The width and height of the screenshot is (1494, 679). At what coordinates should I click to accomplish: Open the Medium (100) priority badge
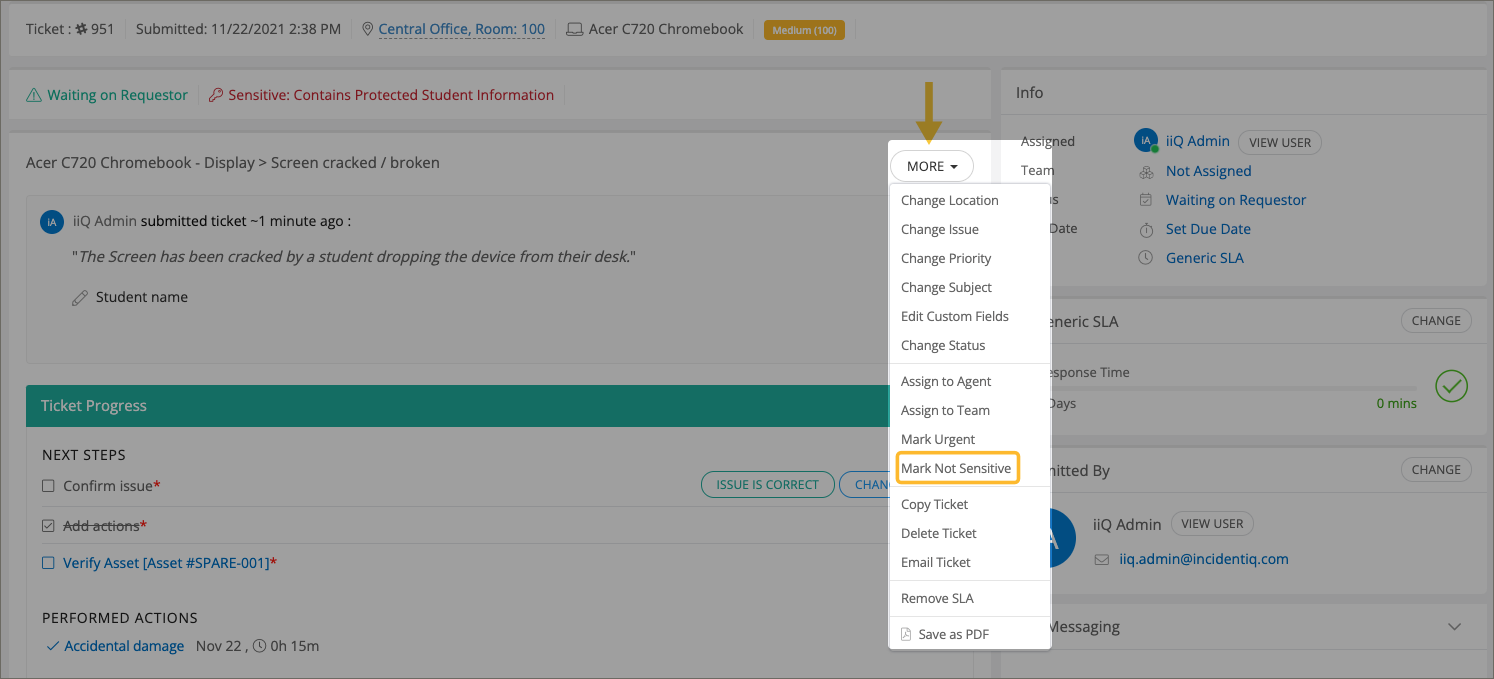804,30
